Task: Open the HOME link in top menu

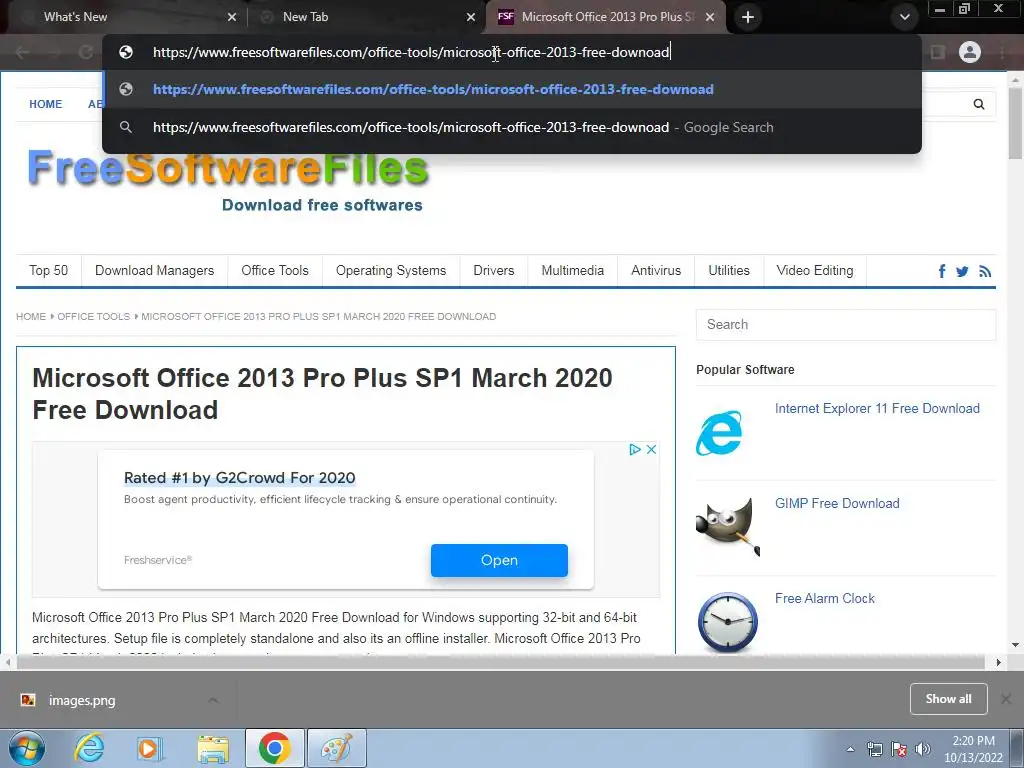Action: (x=46, y=104)
